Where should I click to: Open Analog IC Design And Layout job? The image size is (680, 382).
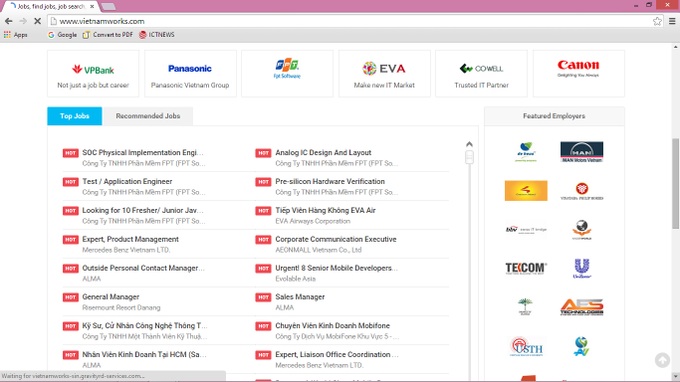click(323, 153)
